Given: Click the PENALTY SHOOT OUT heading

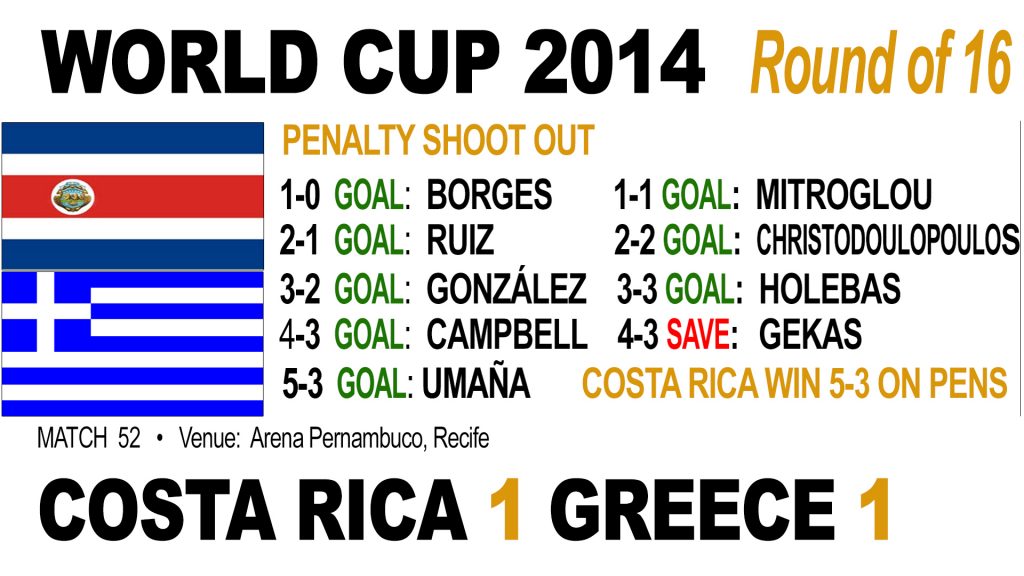Looking at the screenshot, I should click(x=438, y=140).
